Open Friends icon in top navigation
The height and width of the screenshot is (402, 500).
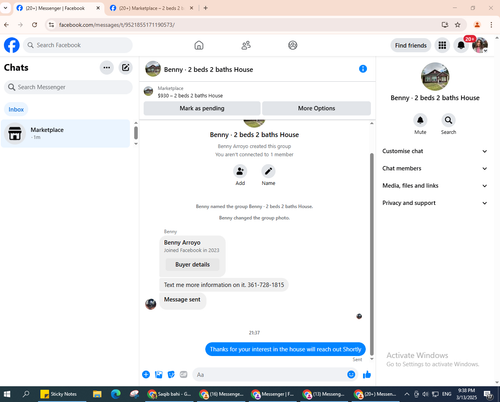click(246, 45)
